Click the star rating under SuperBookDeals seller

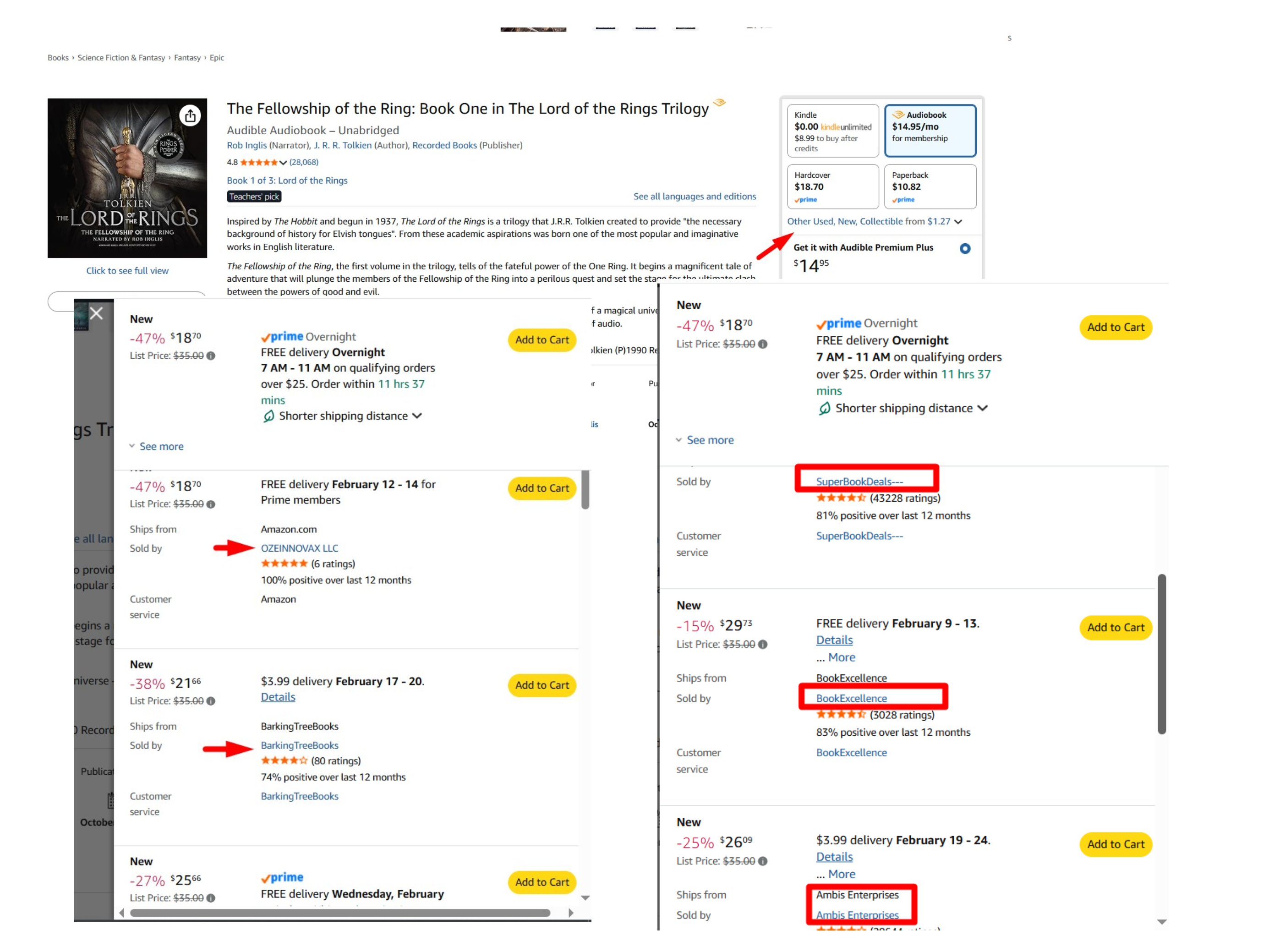pos(842,498)
